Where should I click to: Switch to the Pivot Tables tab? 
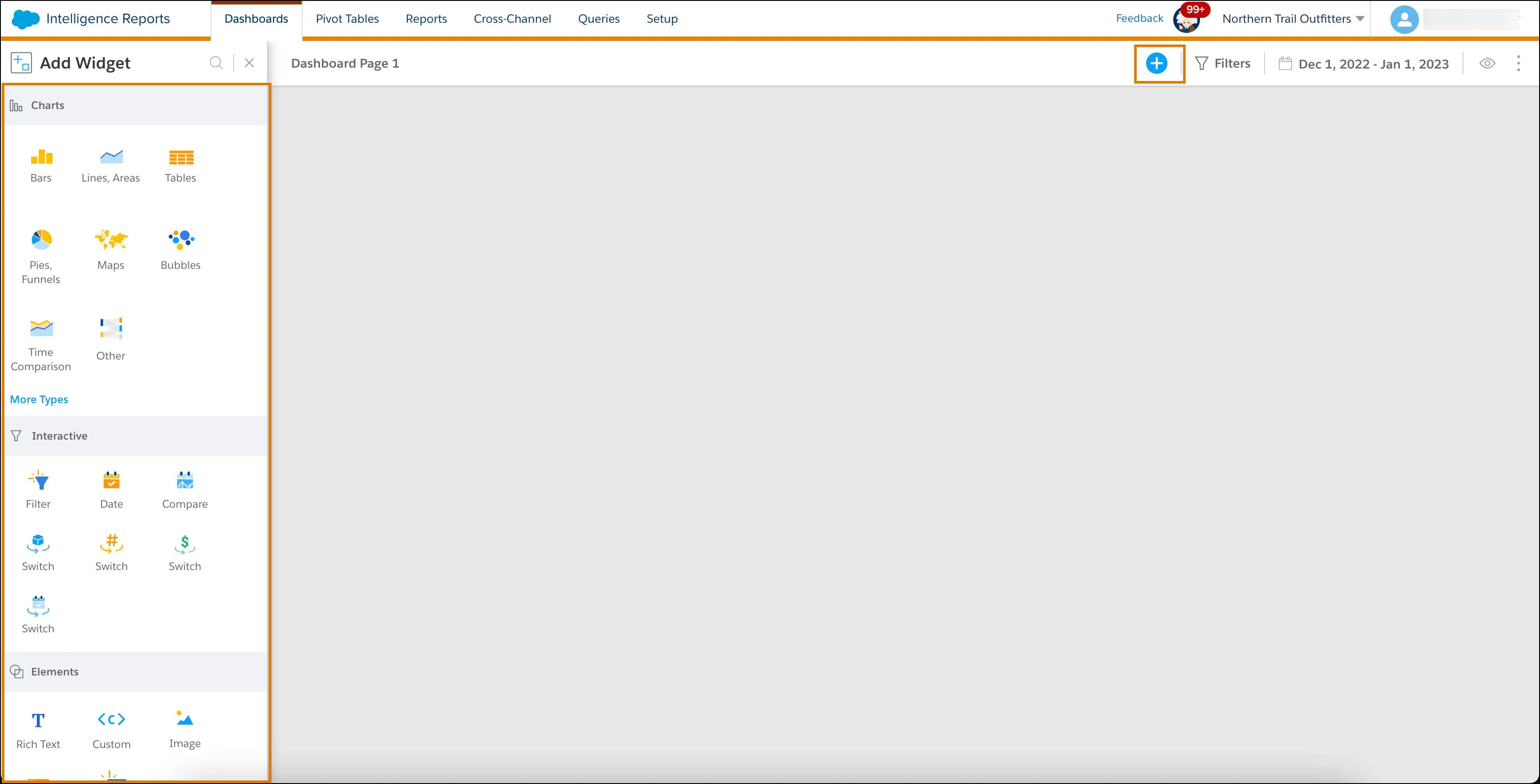347,18
